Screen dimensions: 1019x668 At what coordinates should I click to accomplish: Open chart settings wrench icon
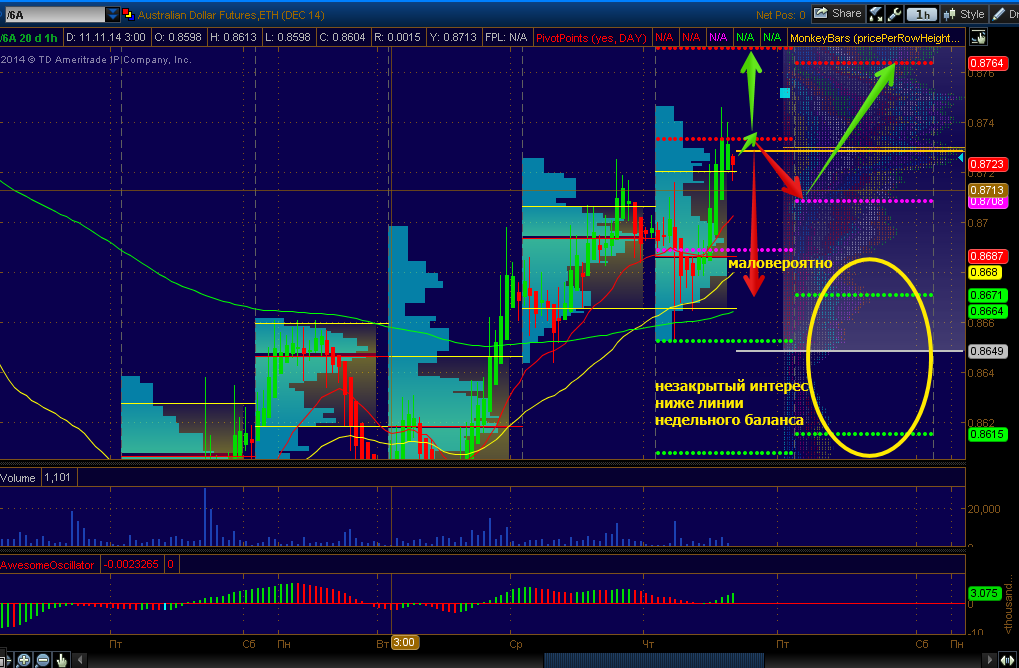pyautogui.click(x=894, y=14)
